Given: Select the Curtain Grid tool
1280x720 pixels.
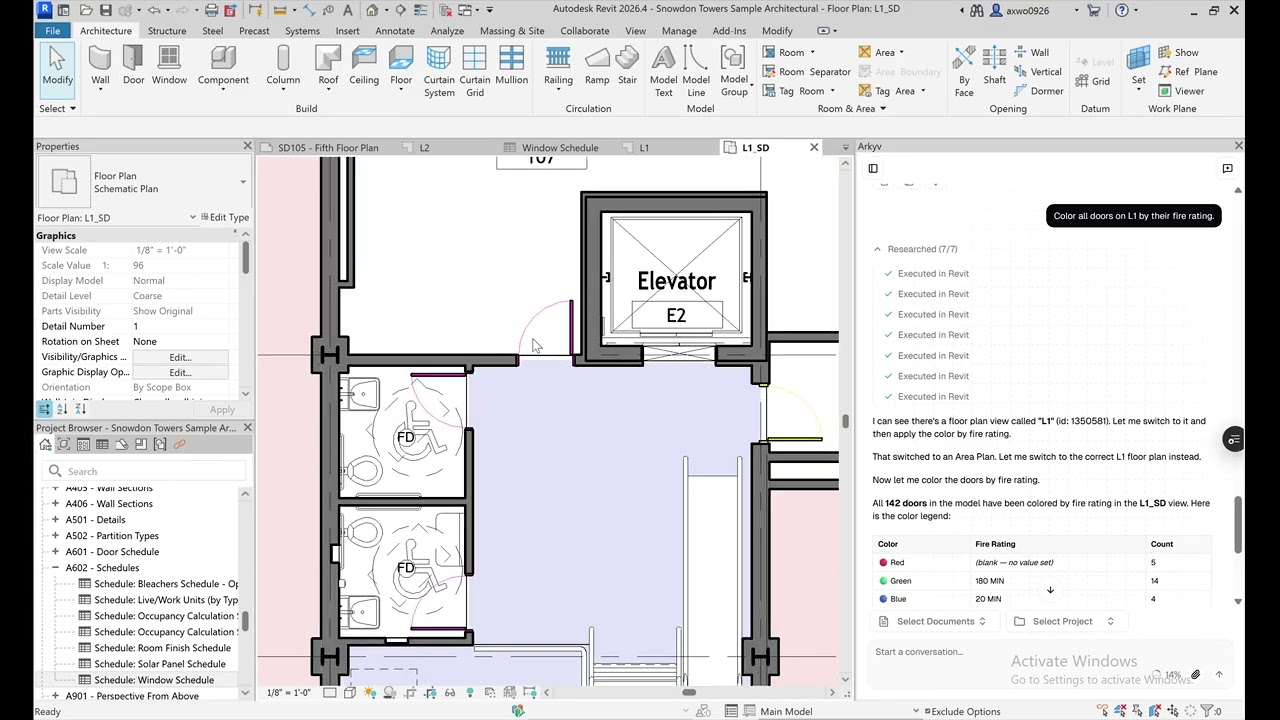Looking at the screenshot, I should (475, 72).
